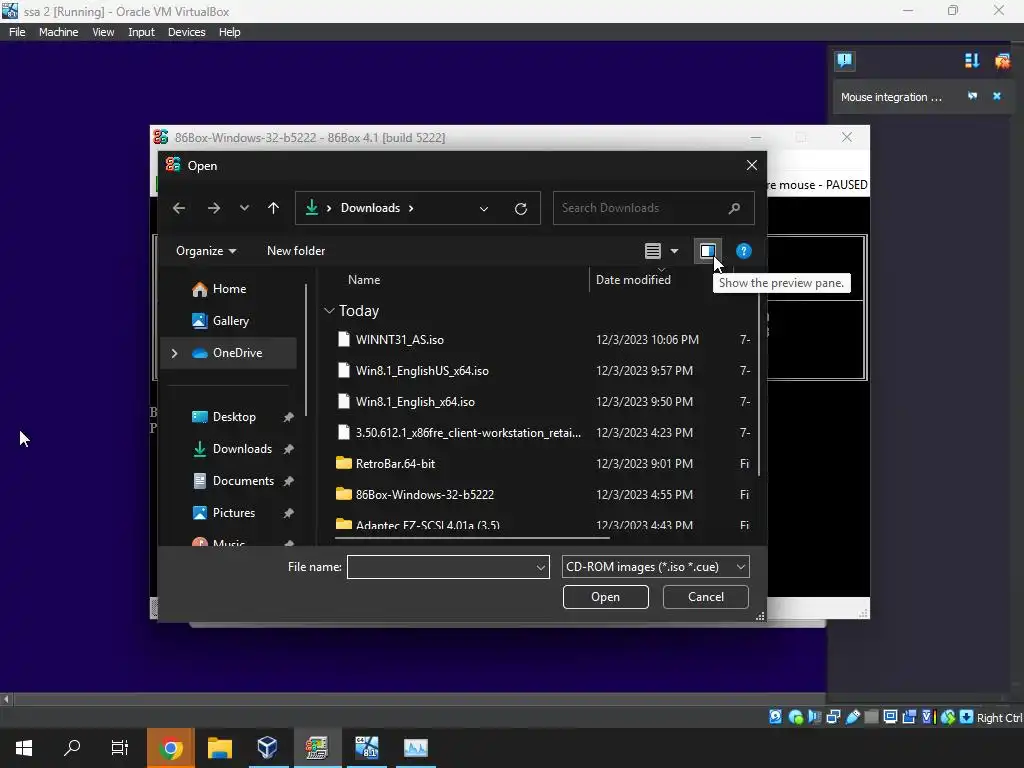Sort by the Name column header

pos(364,280)
